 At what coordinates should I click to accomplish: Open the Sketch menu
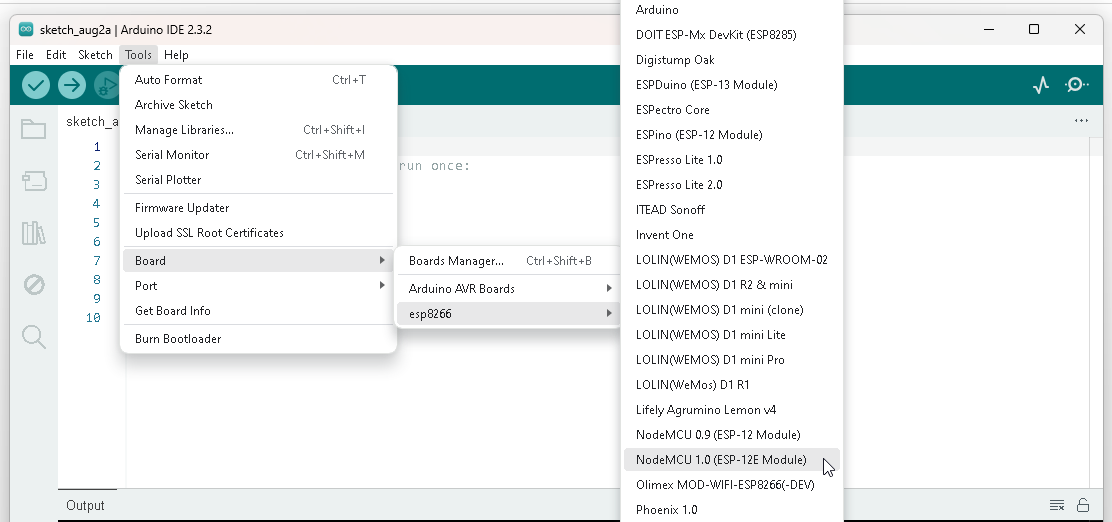pos(95,55)
